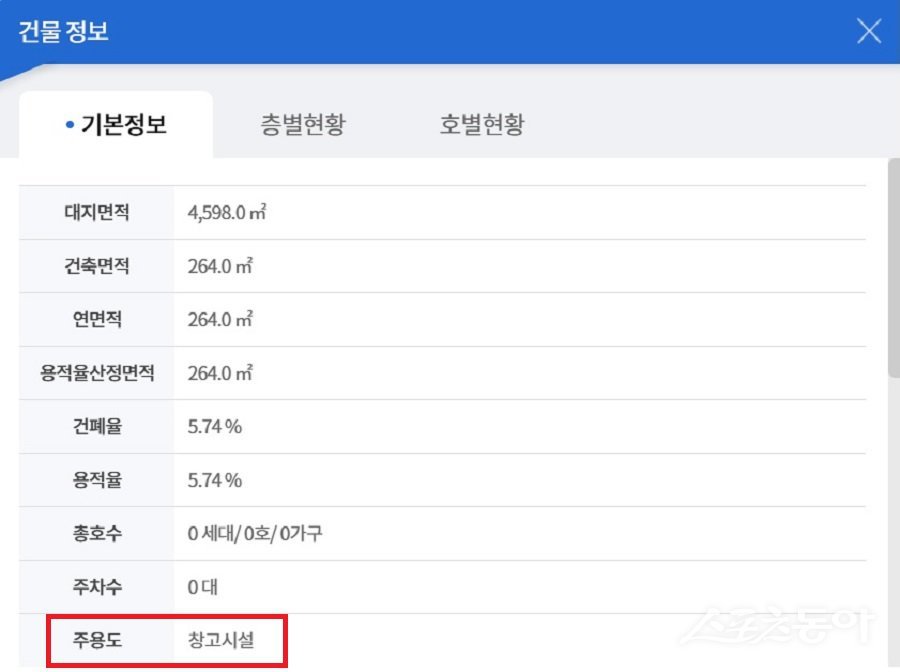The image size is (900, 672).
Task: Click the 창고시설 value in red box
Action: pos(221,641)
